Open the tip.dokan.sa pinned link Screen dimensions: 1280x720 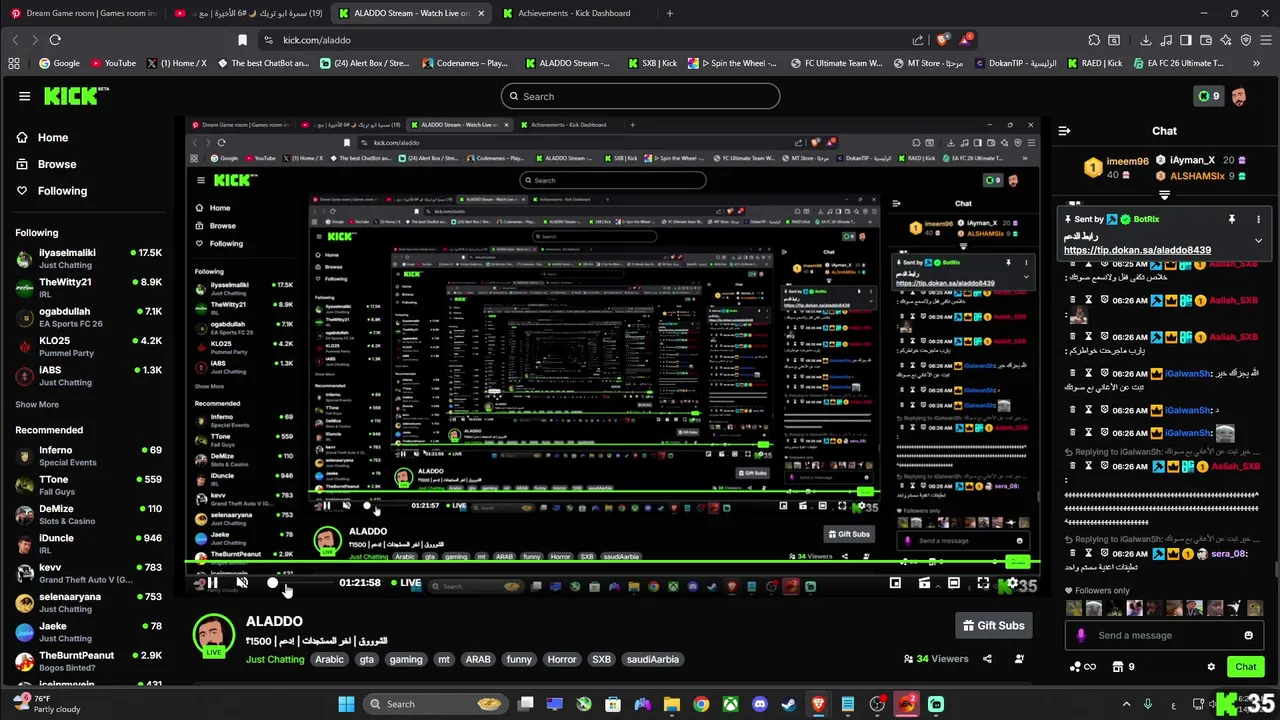click(1137, 250)
